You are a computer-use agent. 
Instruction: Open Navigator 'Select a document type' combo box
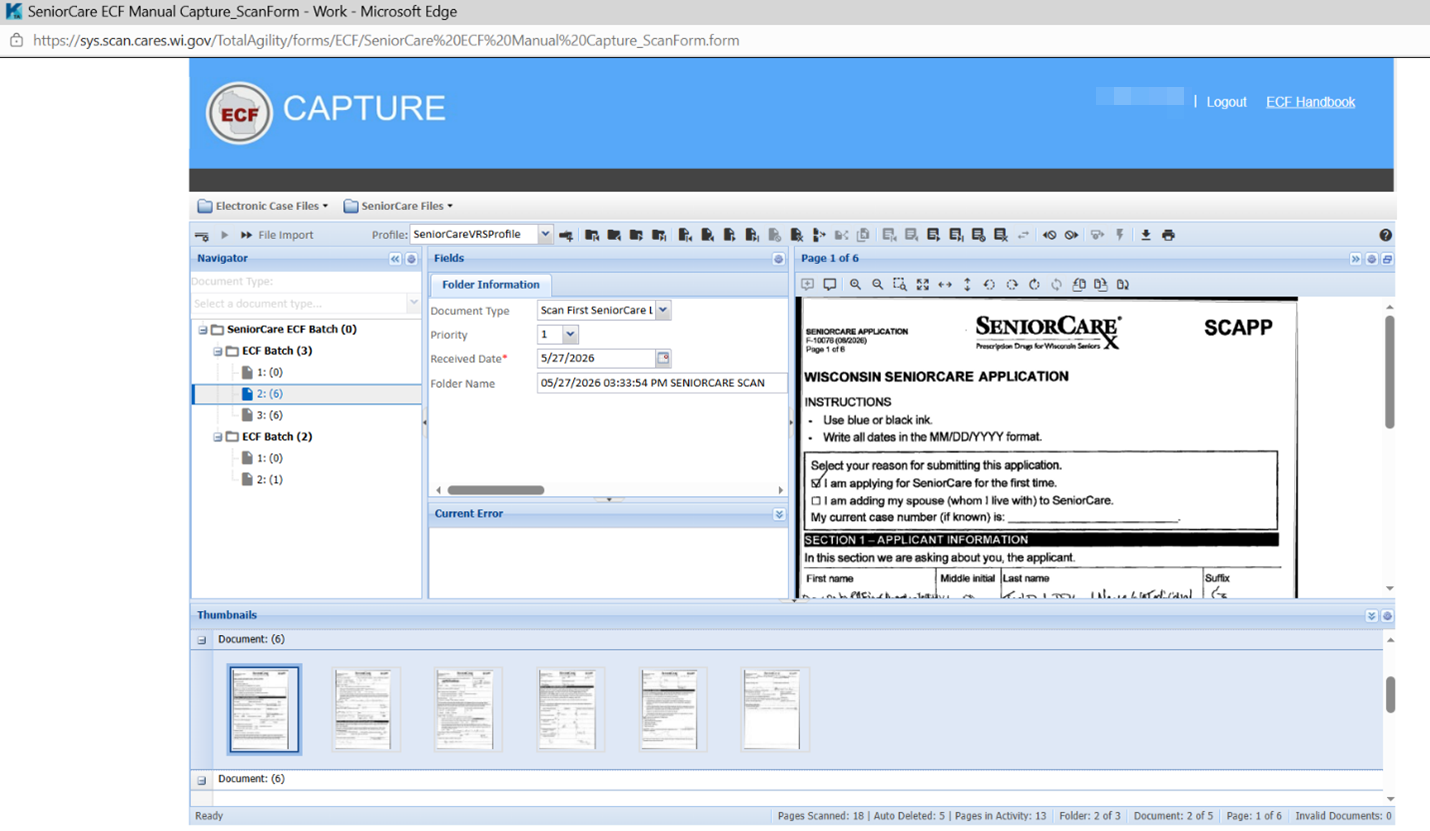pos(306,303)
